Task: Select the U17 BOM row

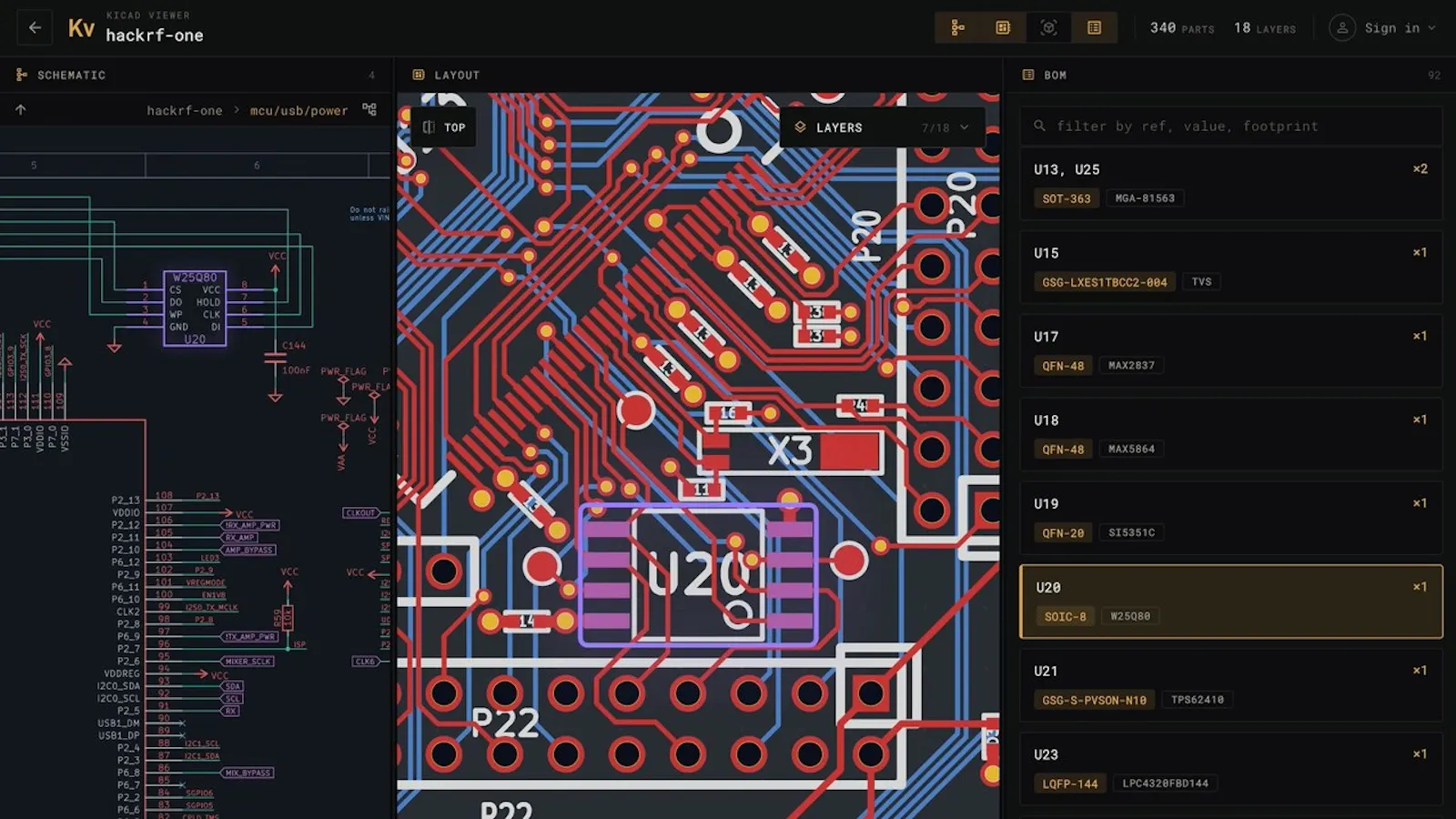Action: tap(1231, 350)
